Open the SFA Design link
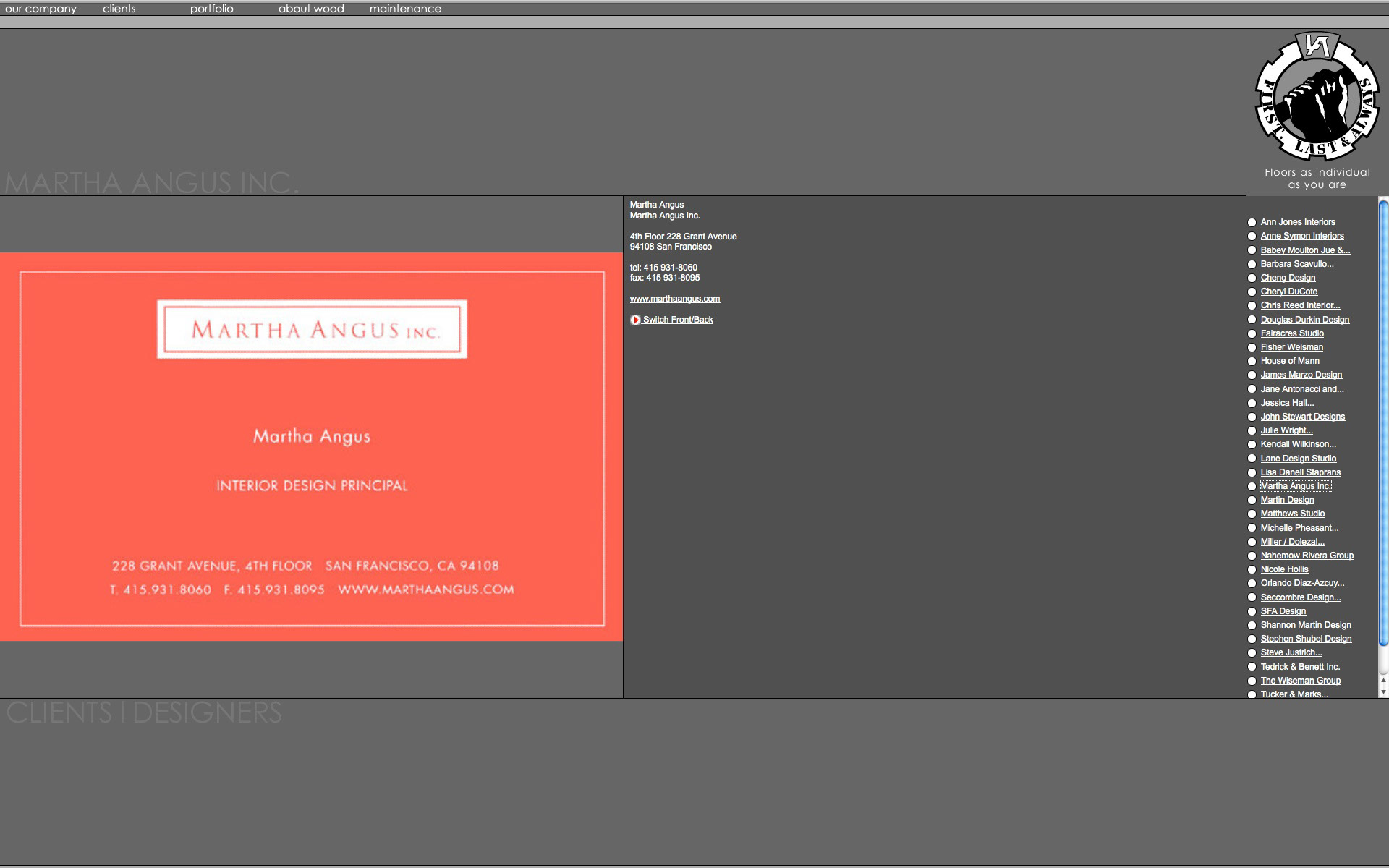The width and height of the screenshot is (1389, 868). pyautogui.click(x=1283, y=611)
